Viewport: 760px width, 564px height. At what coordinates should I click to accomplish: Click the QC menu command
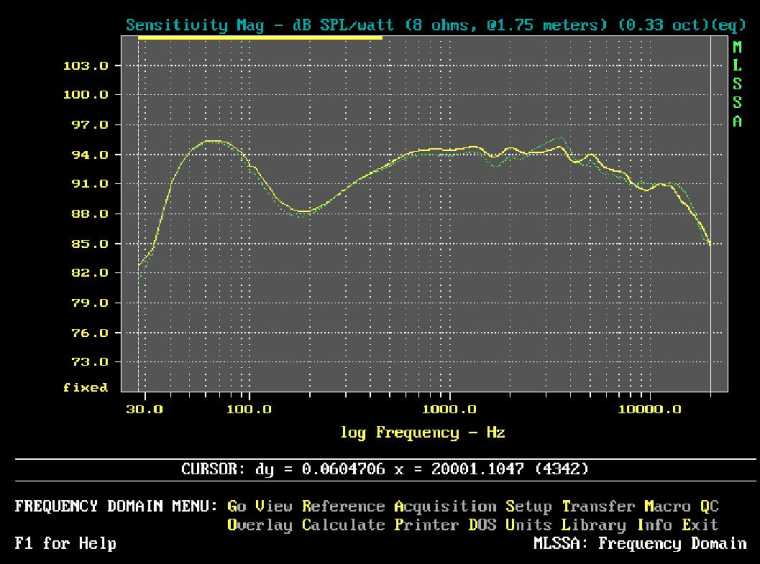click(x=708, y=507)
